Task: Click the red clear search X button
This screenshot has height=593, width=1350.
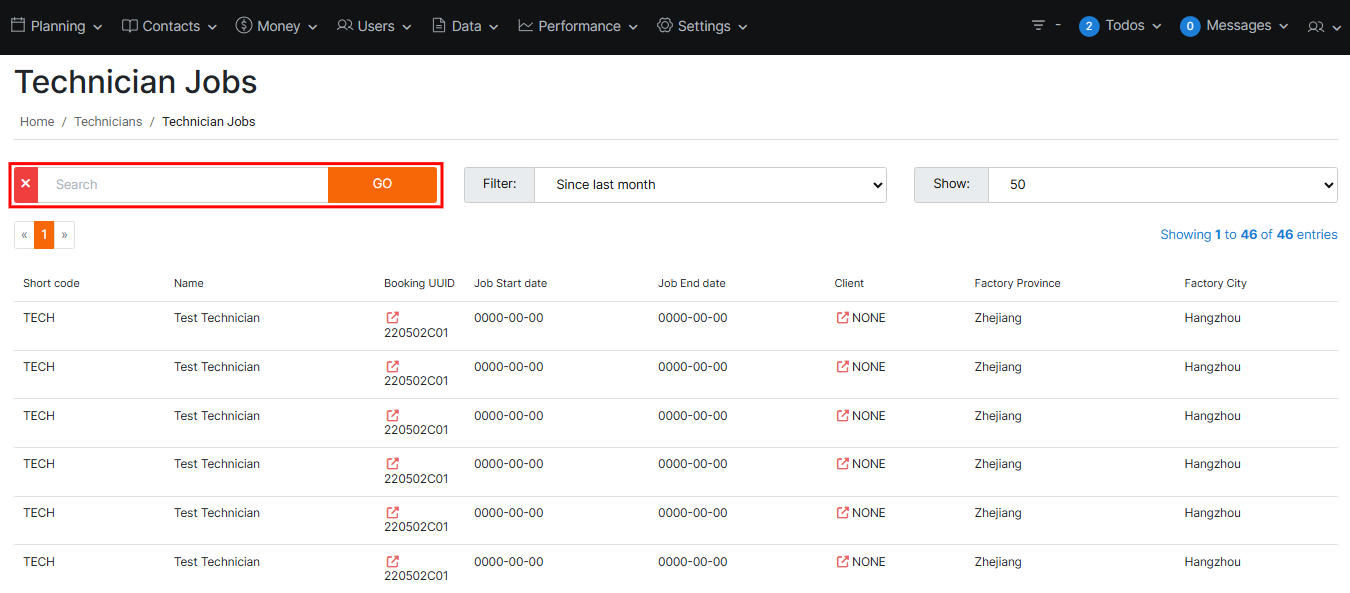Action: pyautogui.click(x=26, y=184)
